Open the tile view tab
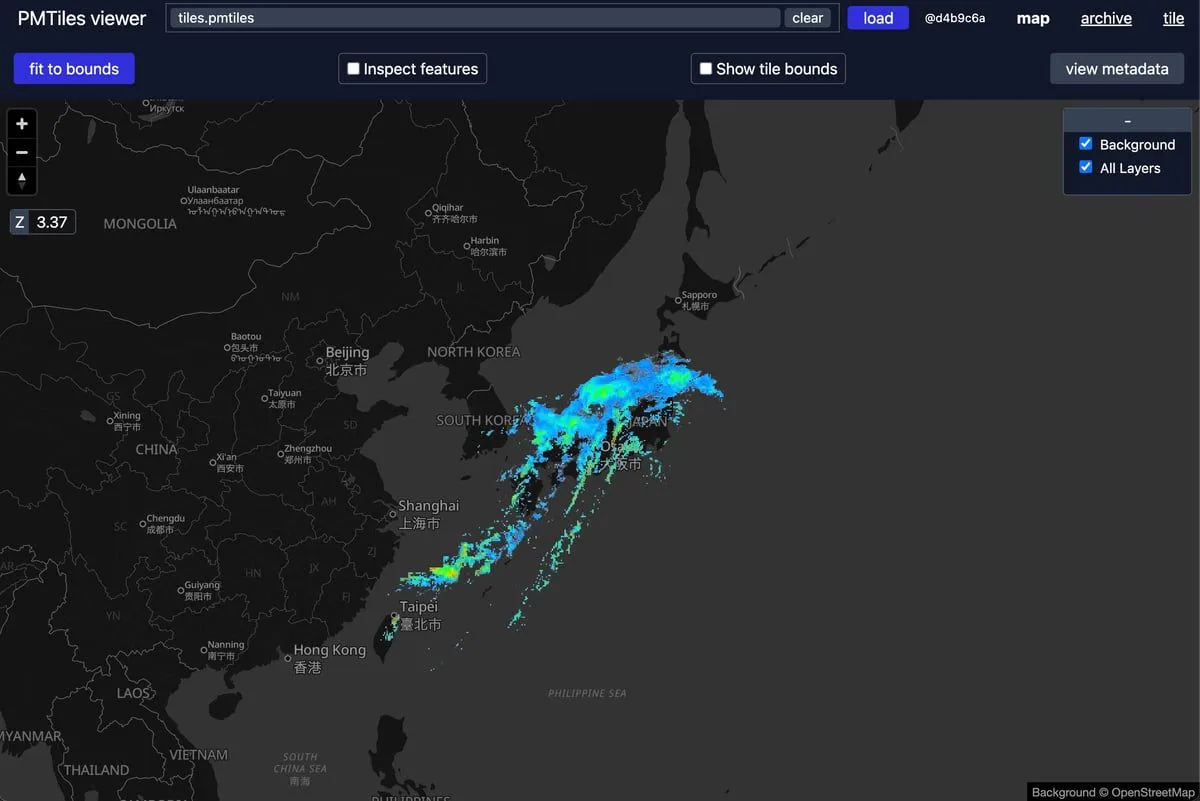The height and width of the screenshot is (801, 1200). pos(1173,18)
